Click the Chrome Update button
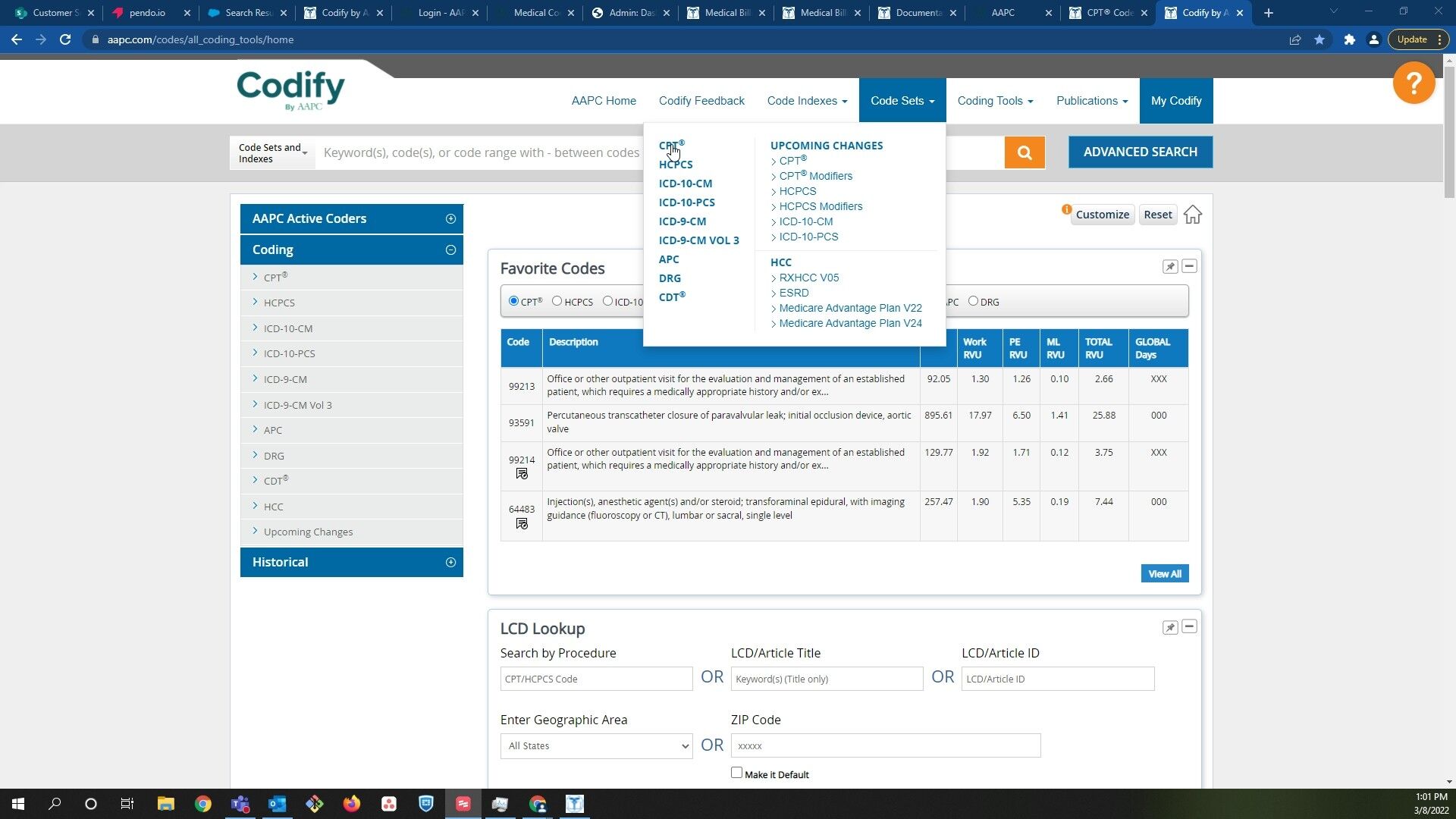This screenshot has width=1456, height=819. click(1419, 39)
